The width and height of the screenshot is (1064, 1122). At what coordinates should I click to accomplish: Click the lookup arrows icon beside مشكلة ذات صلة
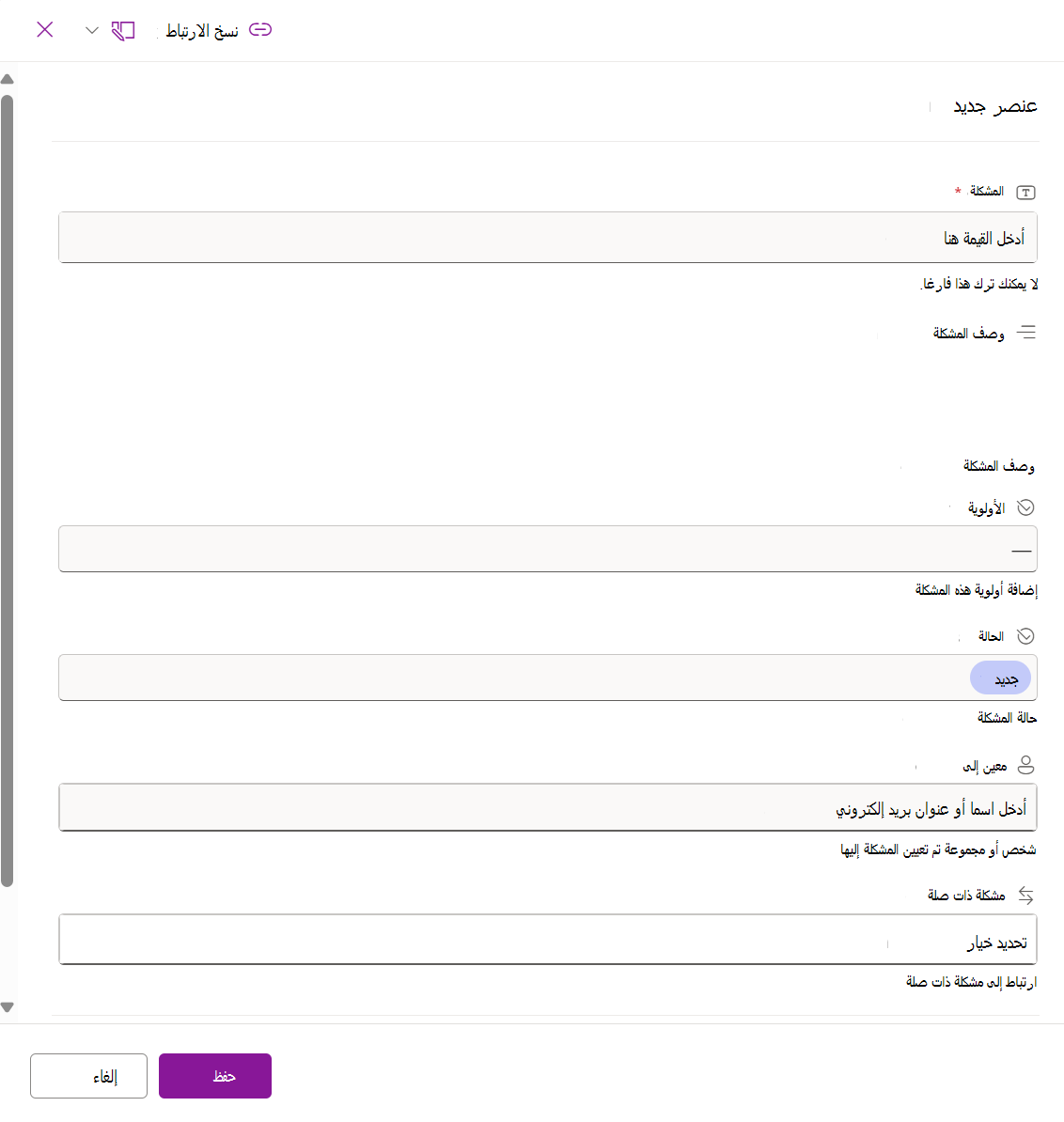click(1025, 896)
